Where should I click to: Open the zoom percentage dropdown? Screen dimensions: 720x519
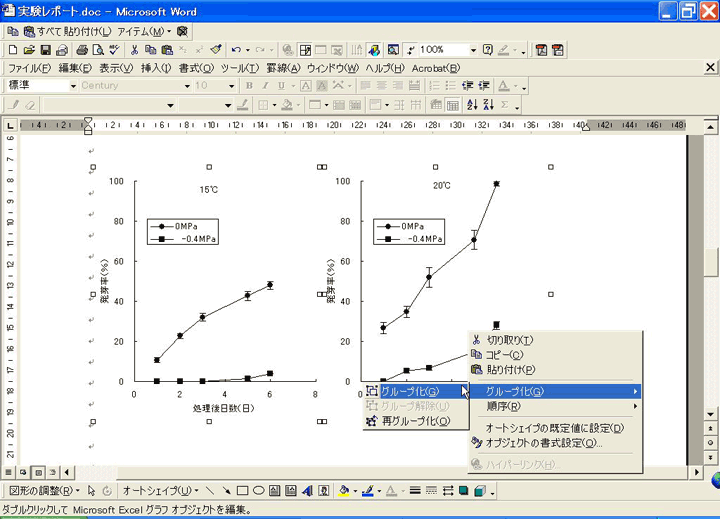pyautogui.click(x=472, y=49)
